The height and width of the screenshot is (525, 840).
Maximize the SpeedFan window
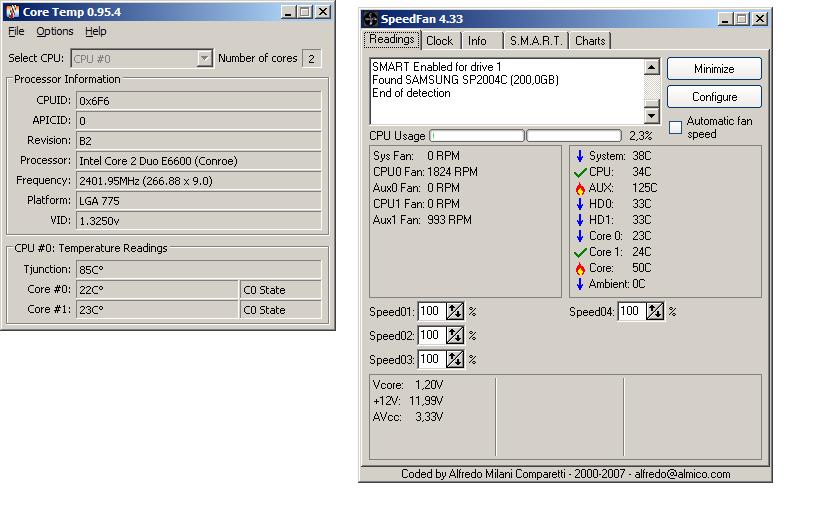(x=742, y=19)
